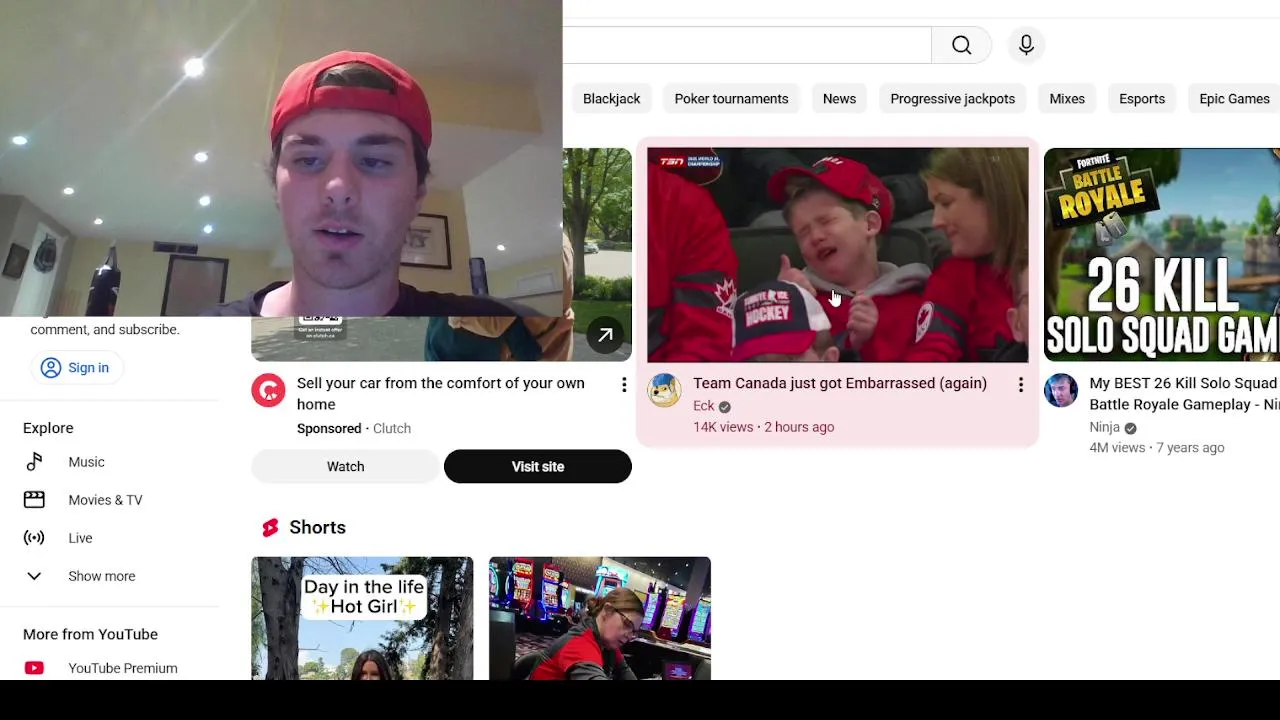Select the Mixes filter chip
The width and height of the screenshot is (1280, 720).
tap(1067, 99)
